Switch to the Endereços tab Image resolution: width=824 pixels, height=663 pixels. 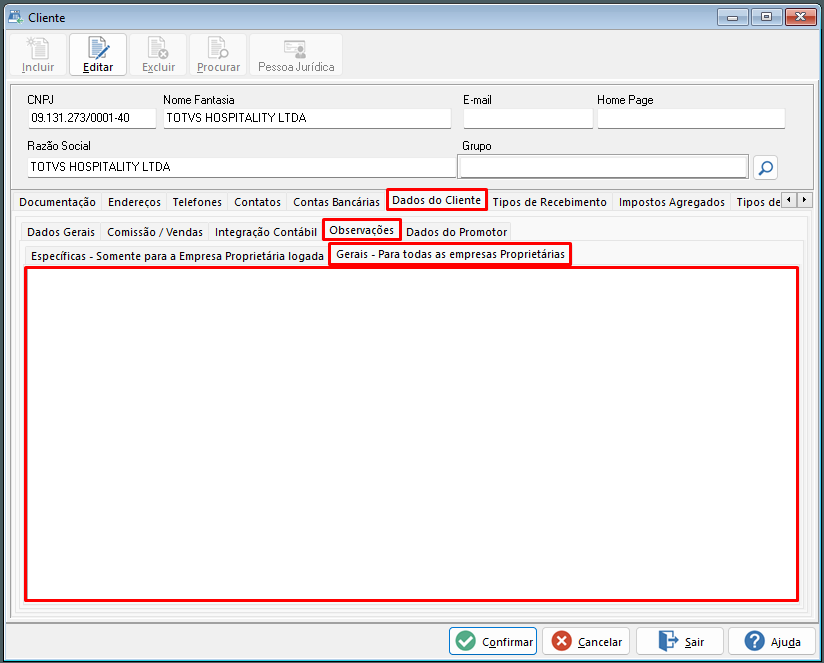click(134, 202)
